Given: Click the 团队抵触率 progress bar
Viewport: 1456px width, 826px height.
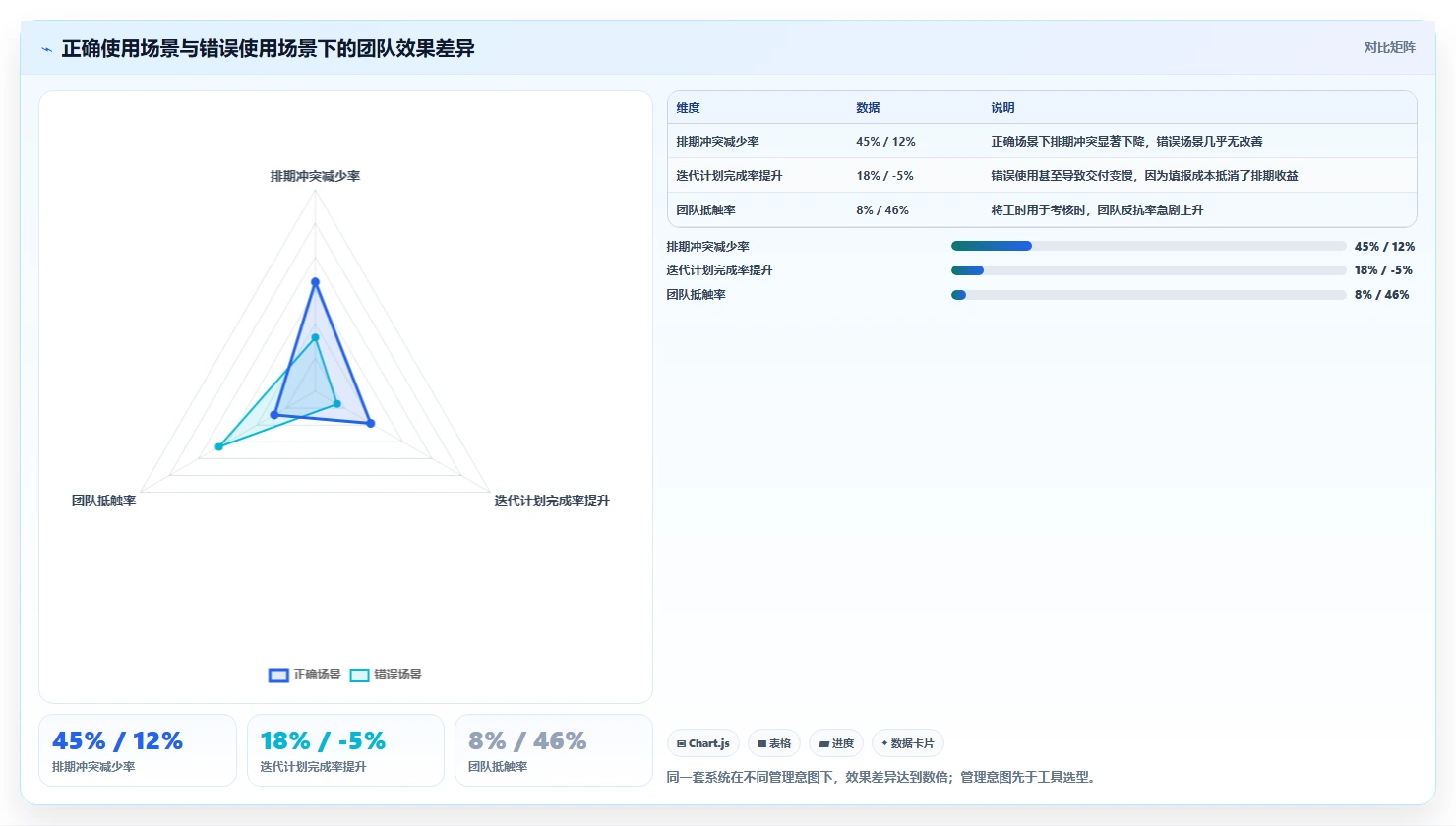Looking at the screenshot, I should point(1148,295).
